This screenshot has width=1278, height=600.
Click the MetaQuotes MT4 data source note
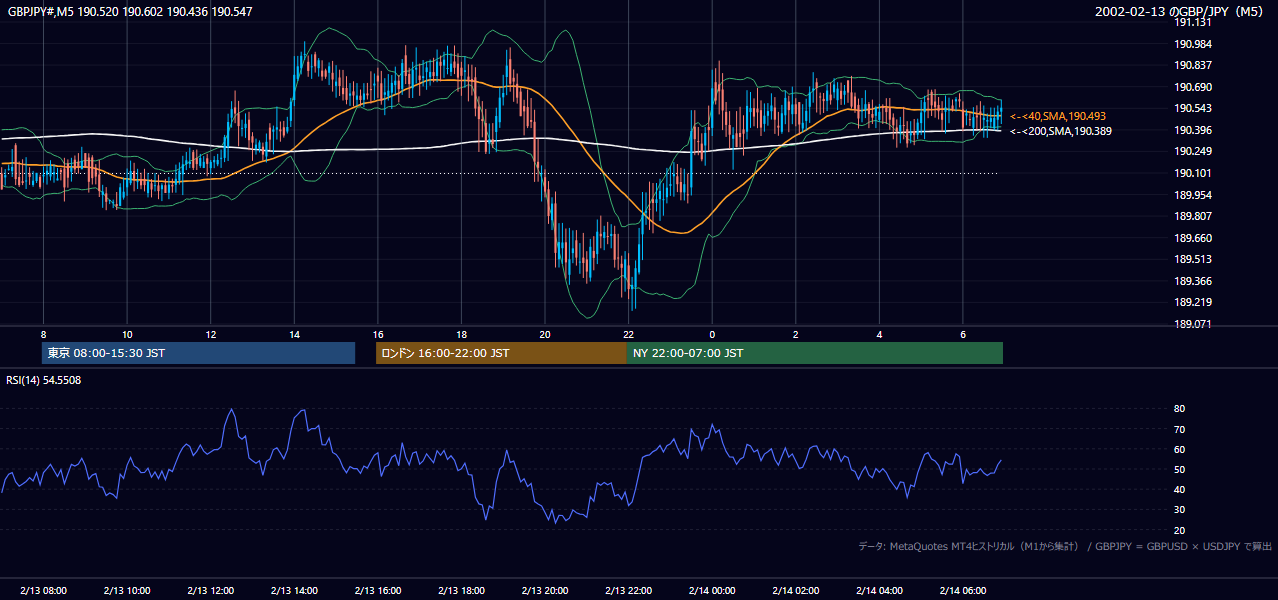coord(1065,546)
